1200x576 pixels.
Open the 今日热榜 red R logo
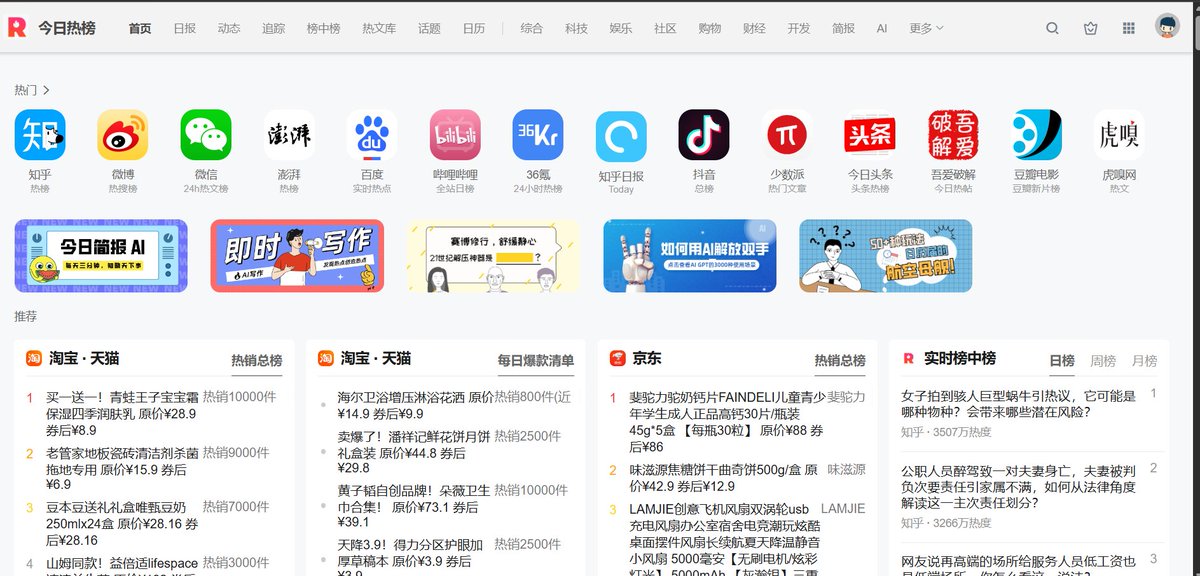click(x=17, y=28)
